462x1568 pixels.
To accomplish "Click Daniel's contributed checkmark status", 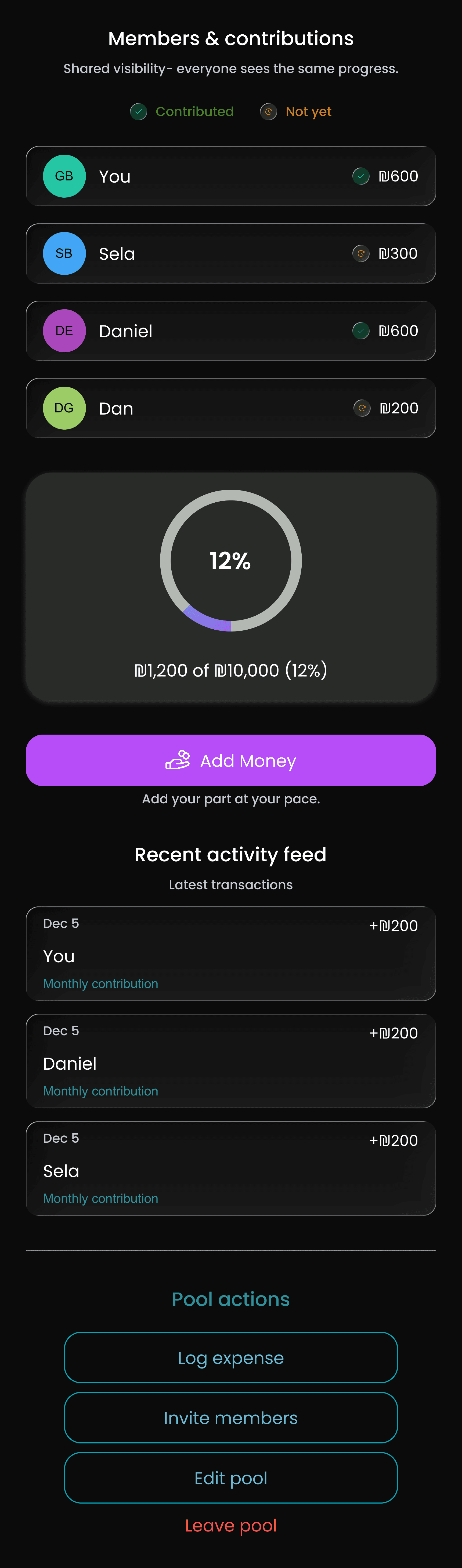I will (361, 331).
